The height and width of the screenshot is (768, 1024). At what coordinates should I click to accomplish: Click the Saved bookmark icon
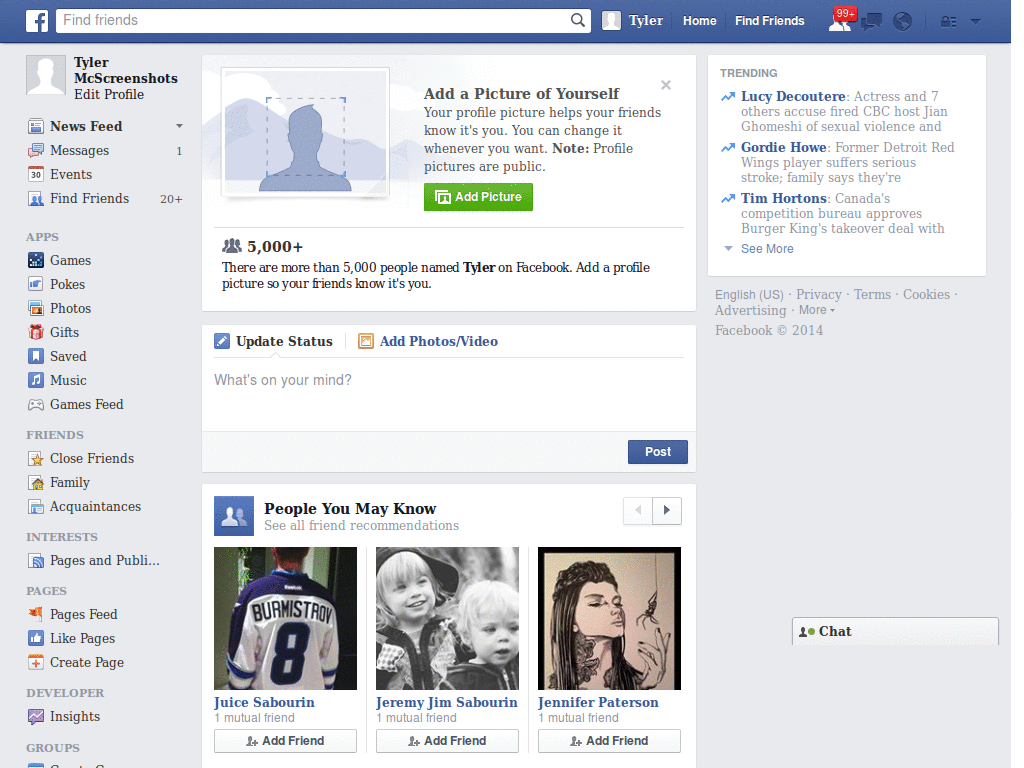36,356
